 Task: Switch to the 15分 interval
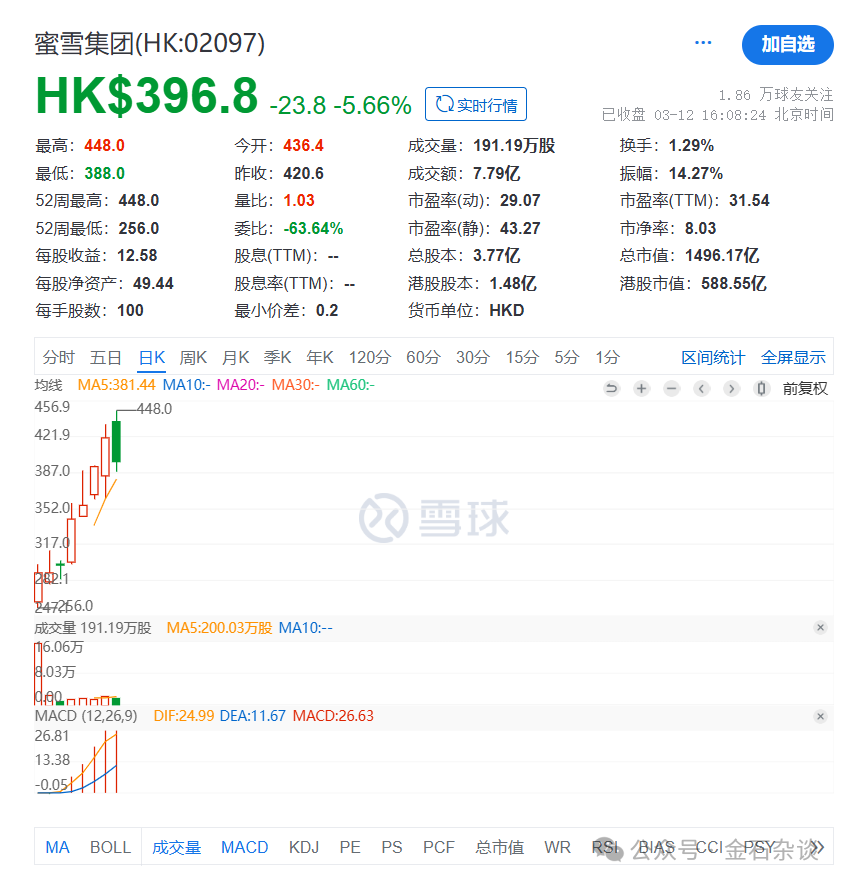522,357
